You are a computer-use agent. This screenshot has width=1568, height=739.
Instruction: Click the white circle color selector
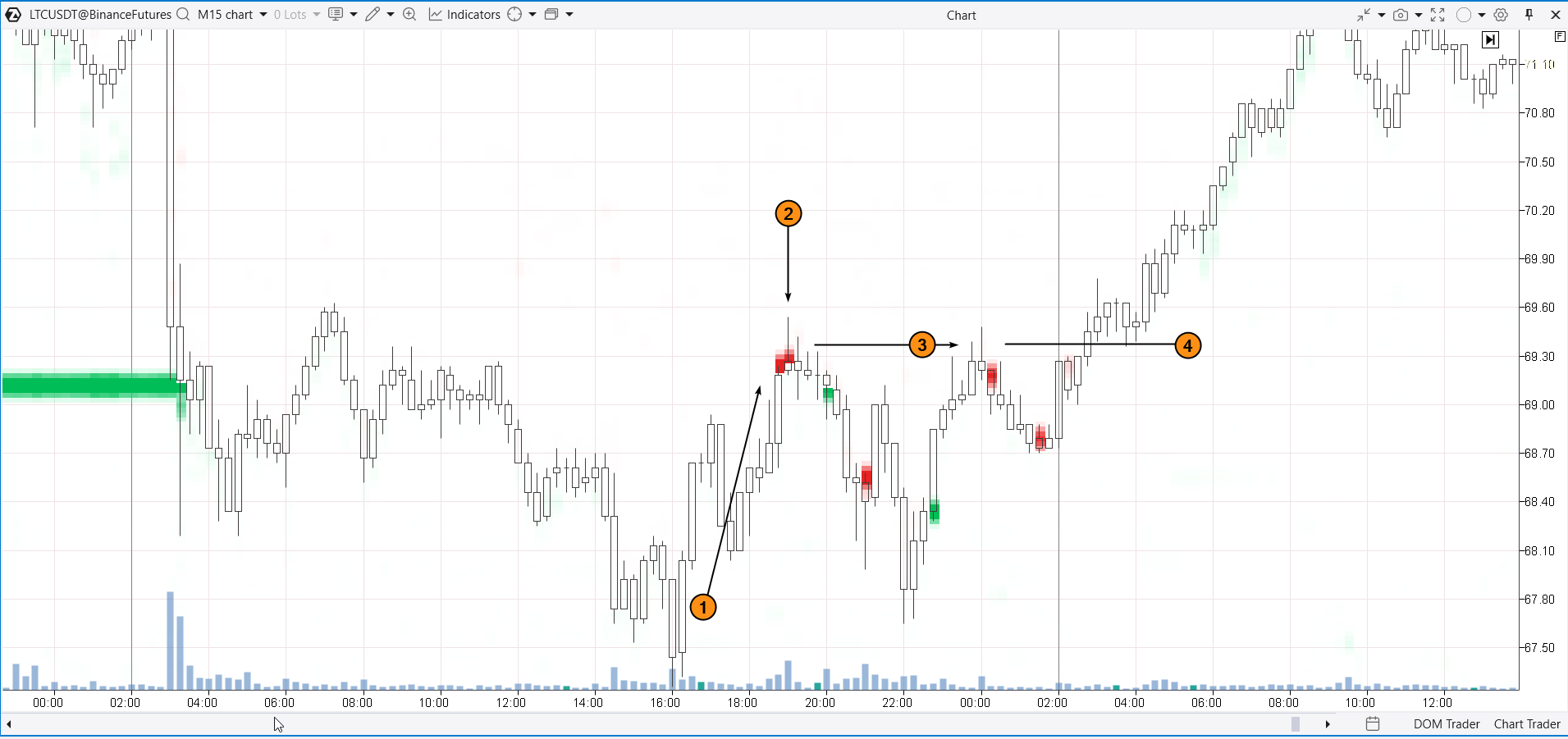tap(1464, 15)
